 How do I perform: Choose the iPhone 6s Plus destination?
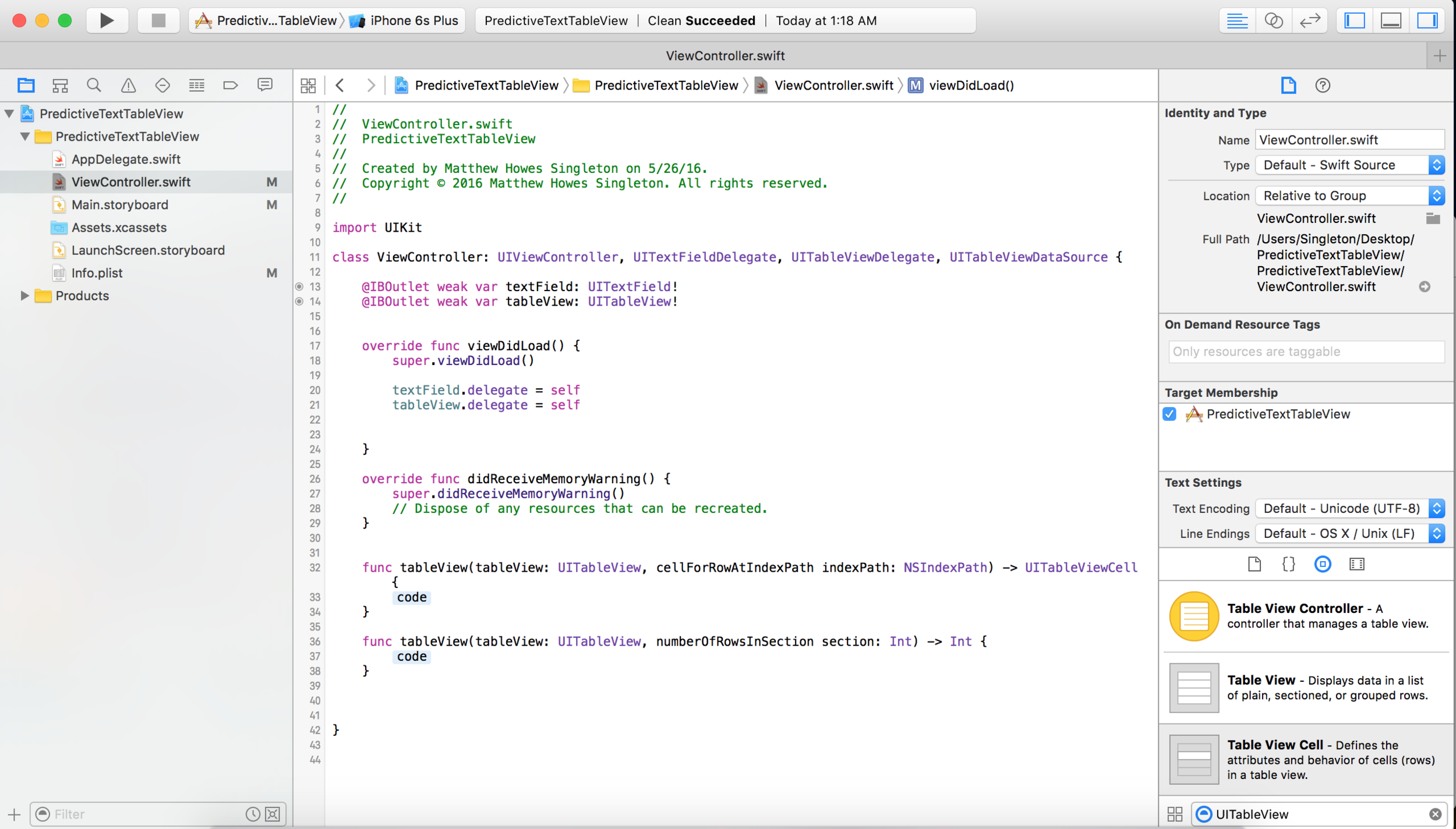[x=404, y=21]
